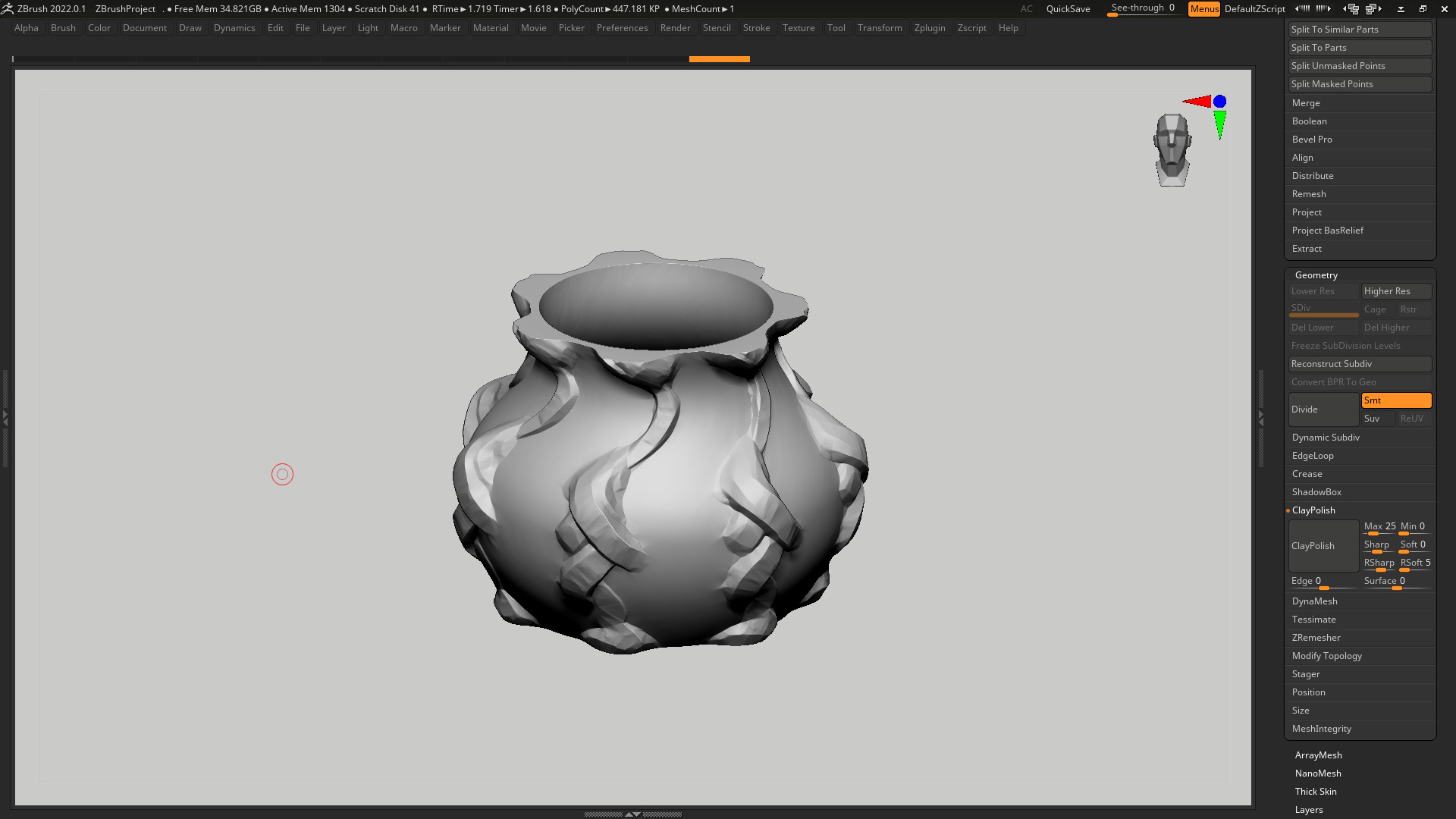The height and width of the screenshot is (819, 1456).
Task: Open the Material menu
Action: click(x=491, y=28)
